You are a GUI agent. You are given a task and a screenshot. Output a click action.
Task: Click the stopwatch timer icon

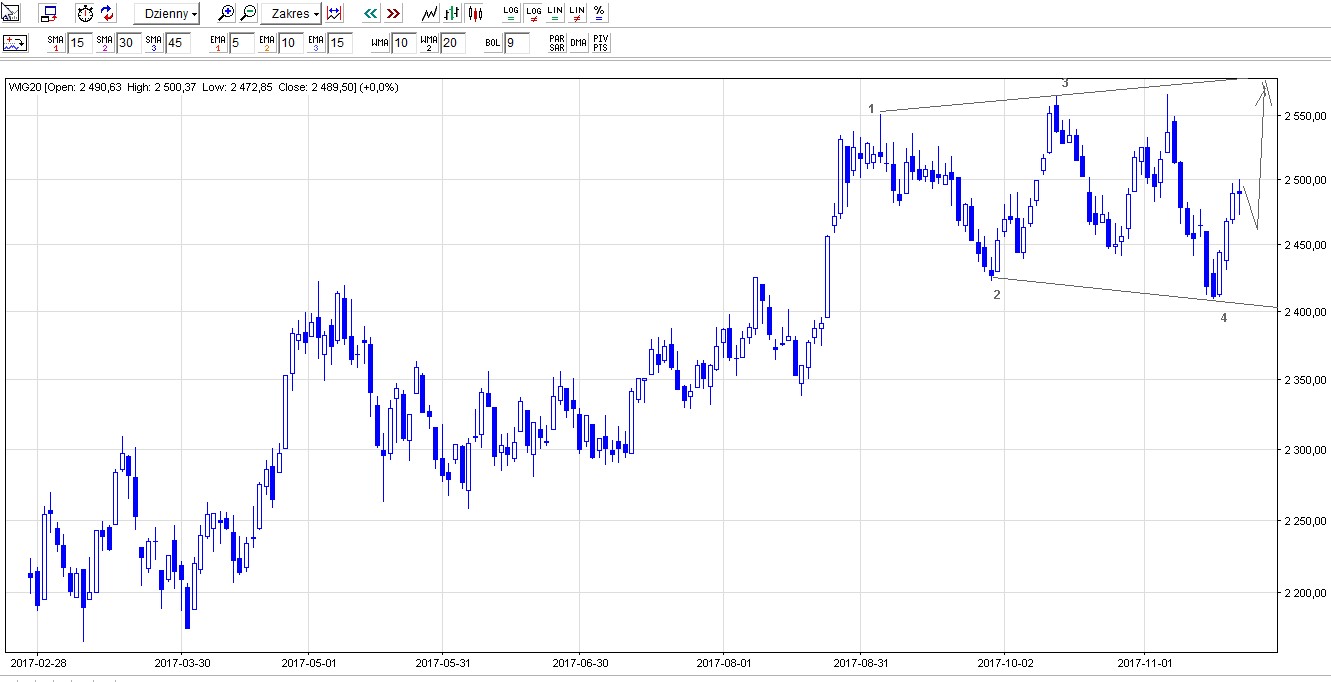pyautogui.click(x=85, y=14)
